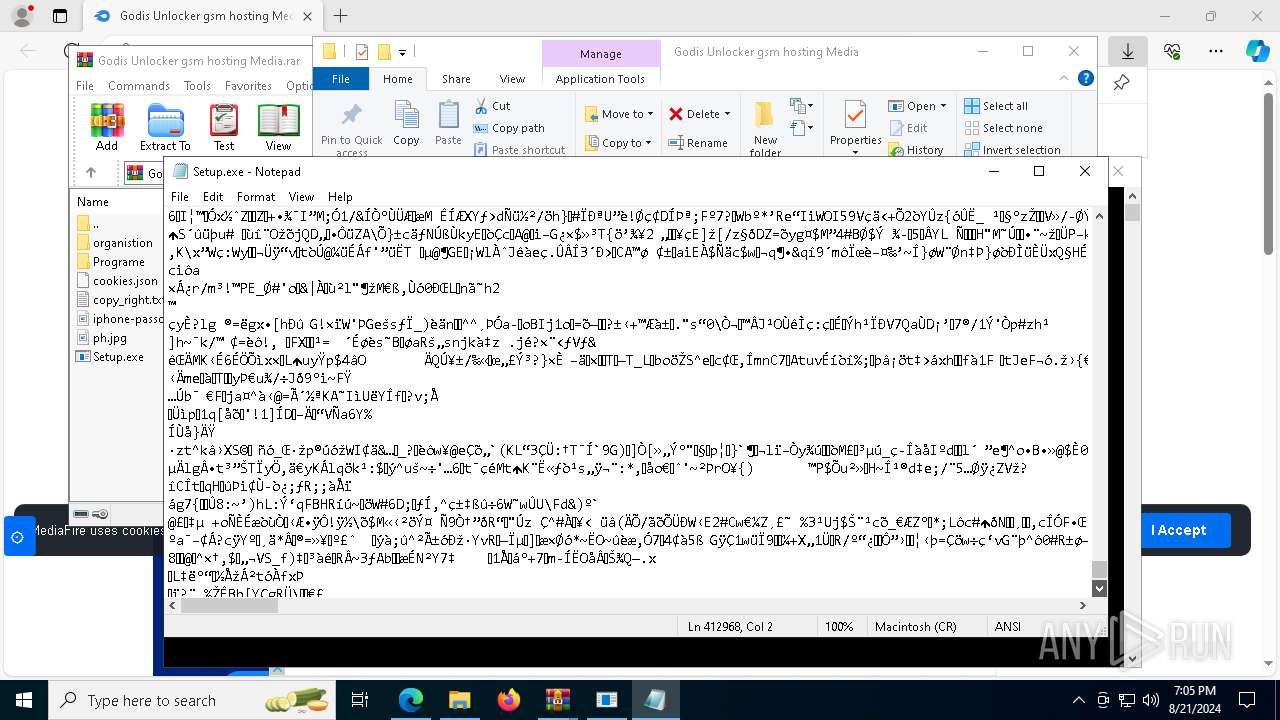Viewport: 1280px width, 720px height.
Task: Switch to Share tab in Explorer
Action: [x=456, y=79]
